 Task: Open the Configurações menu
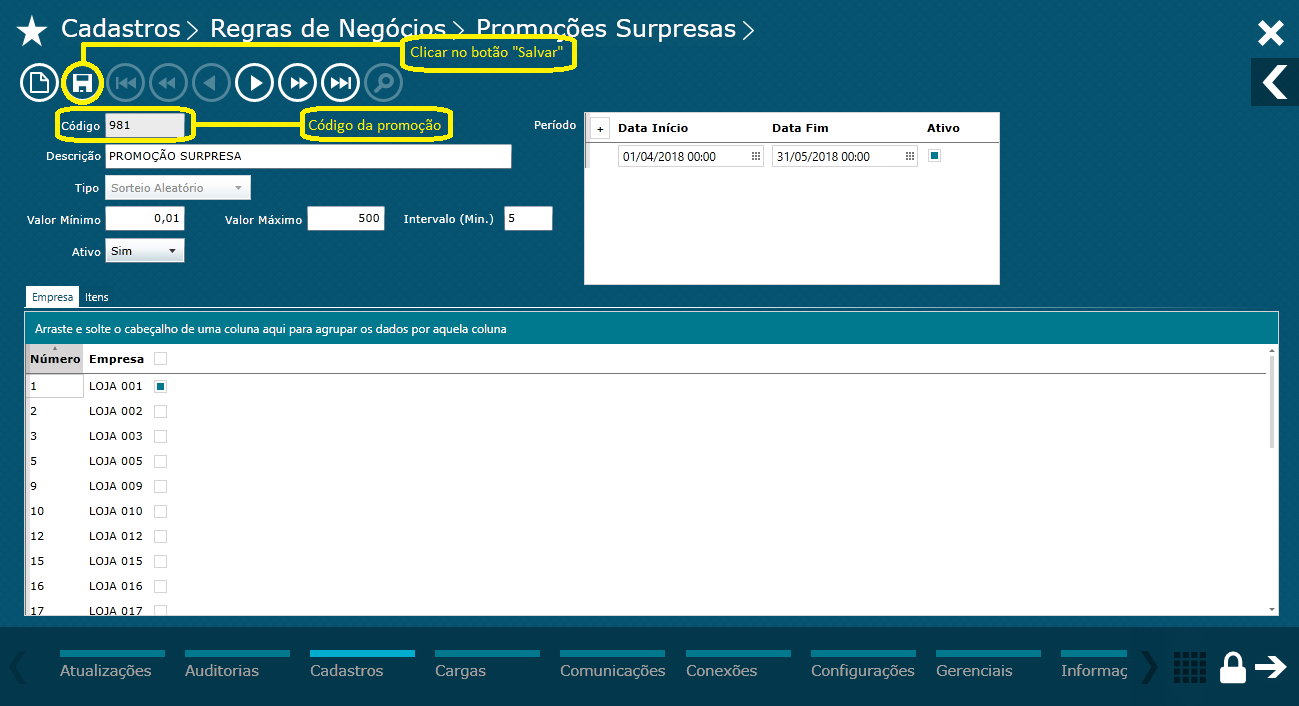[x=863, y=667]
